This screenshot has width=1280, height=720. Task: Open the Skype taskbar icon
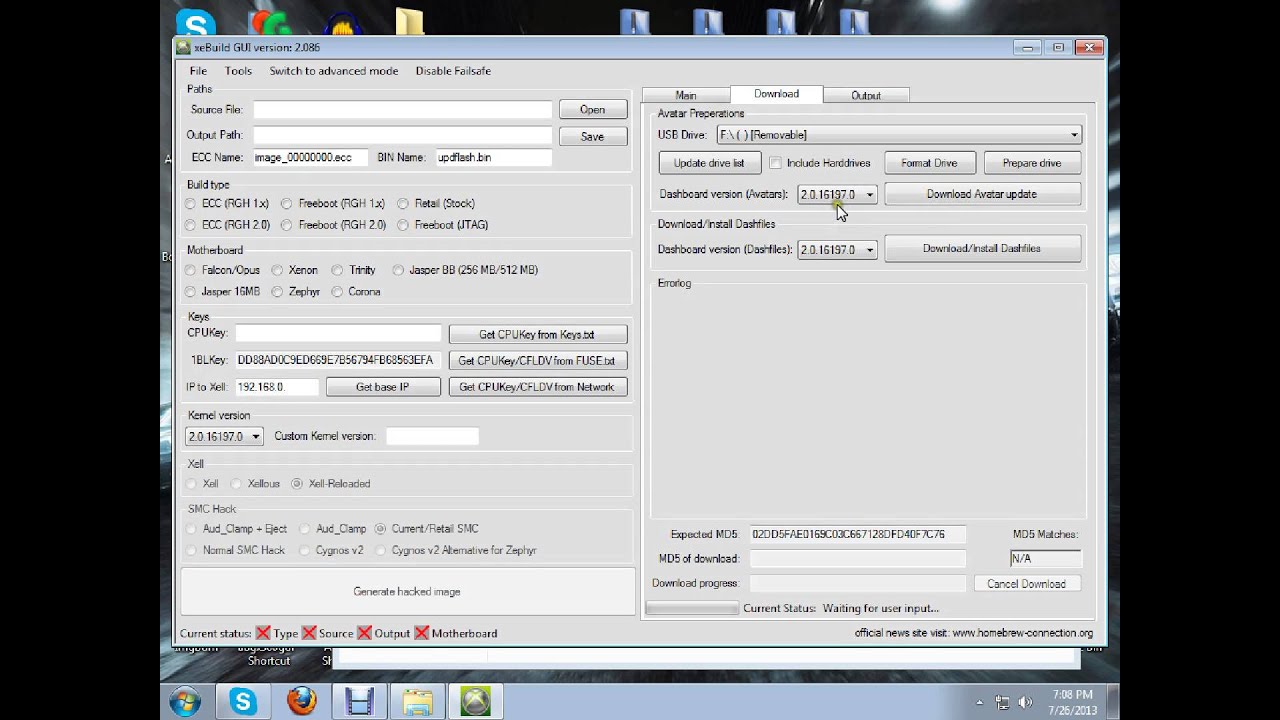[x=243, y=702]
